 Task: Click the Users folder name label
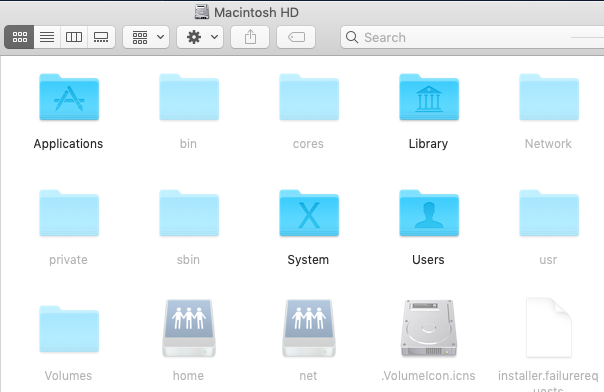pyautogui.click(x=428, y=260)
